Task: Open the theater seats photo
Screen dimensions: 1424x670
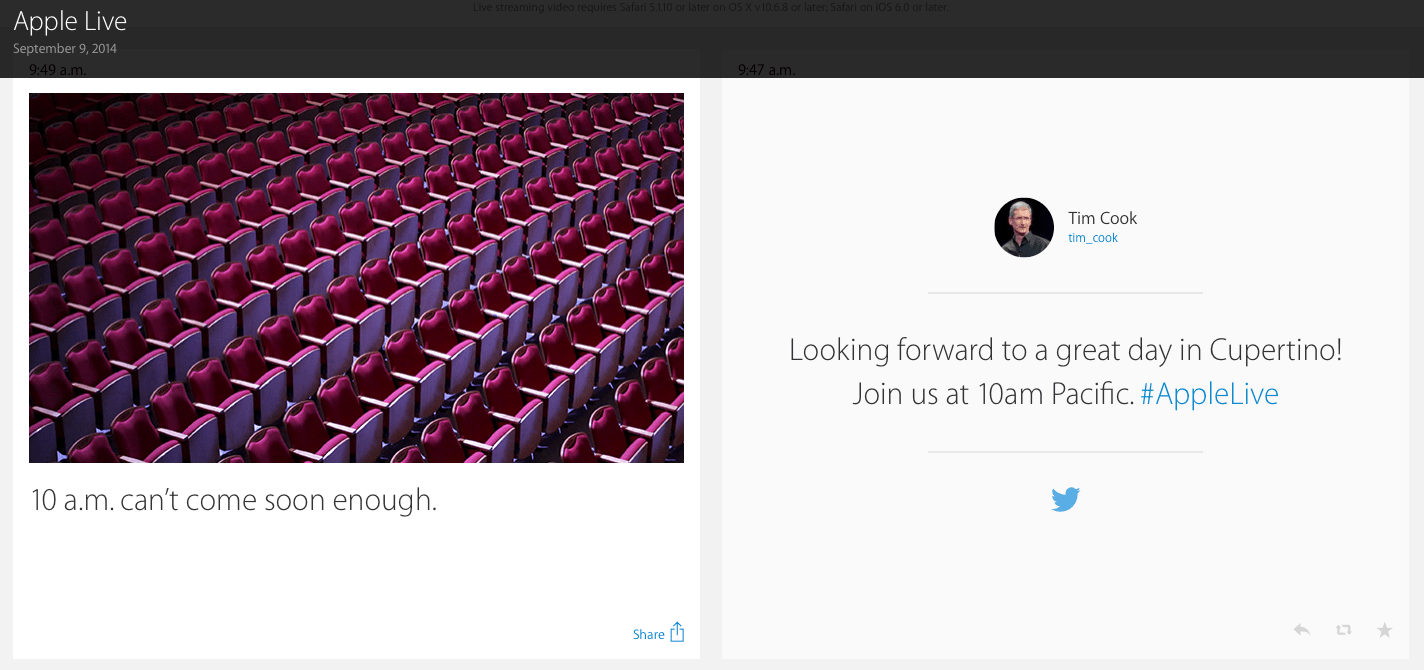Action: [x=356, y=278]
